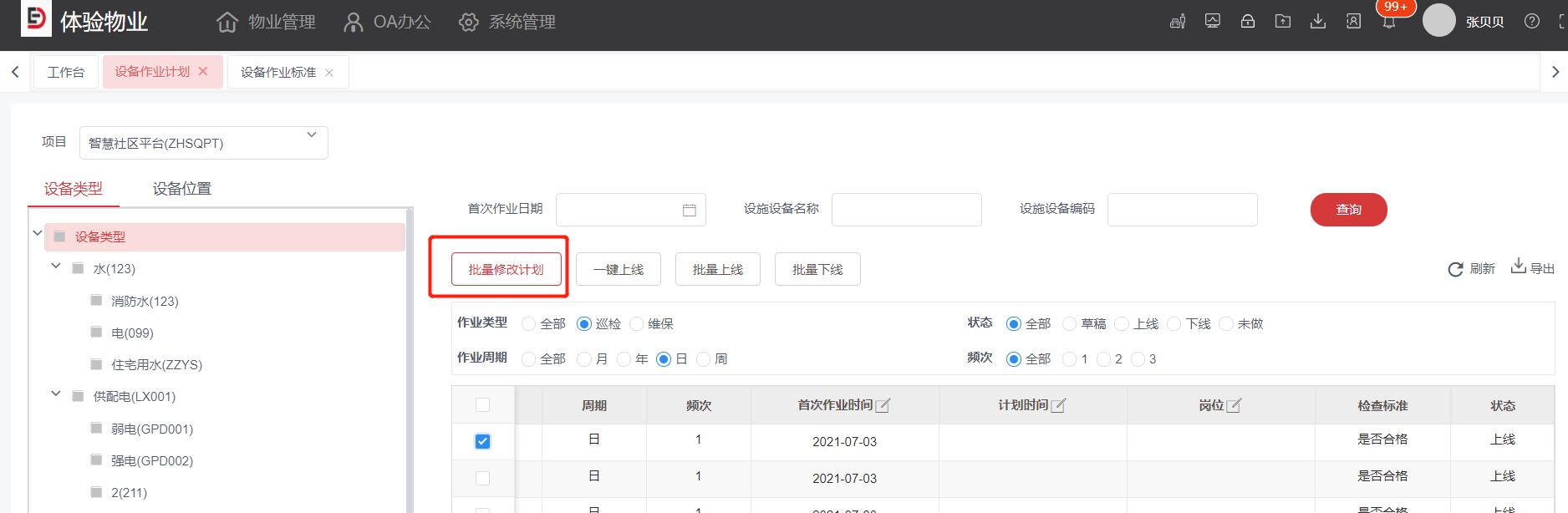Check the second table row checkbox
1568x513 pixels.
pos(483,479)
